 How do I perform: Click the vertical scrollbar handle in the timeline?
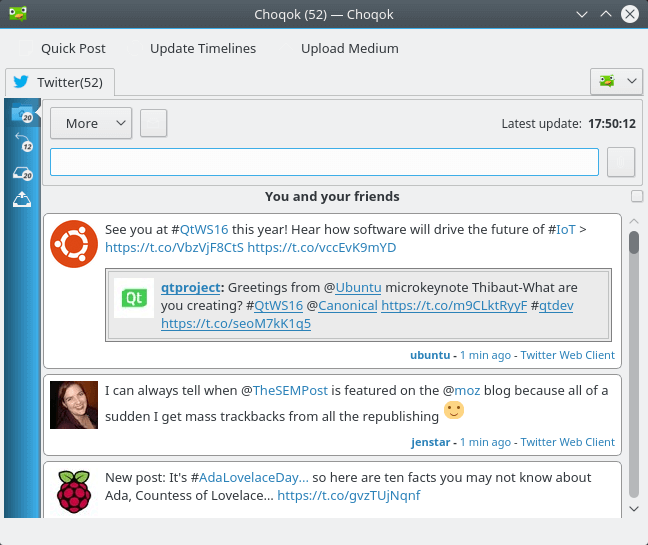634,242
